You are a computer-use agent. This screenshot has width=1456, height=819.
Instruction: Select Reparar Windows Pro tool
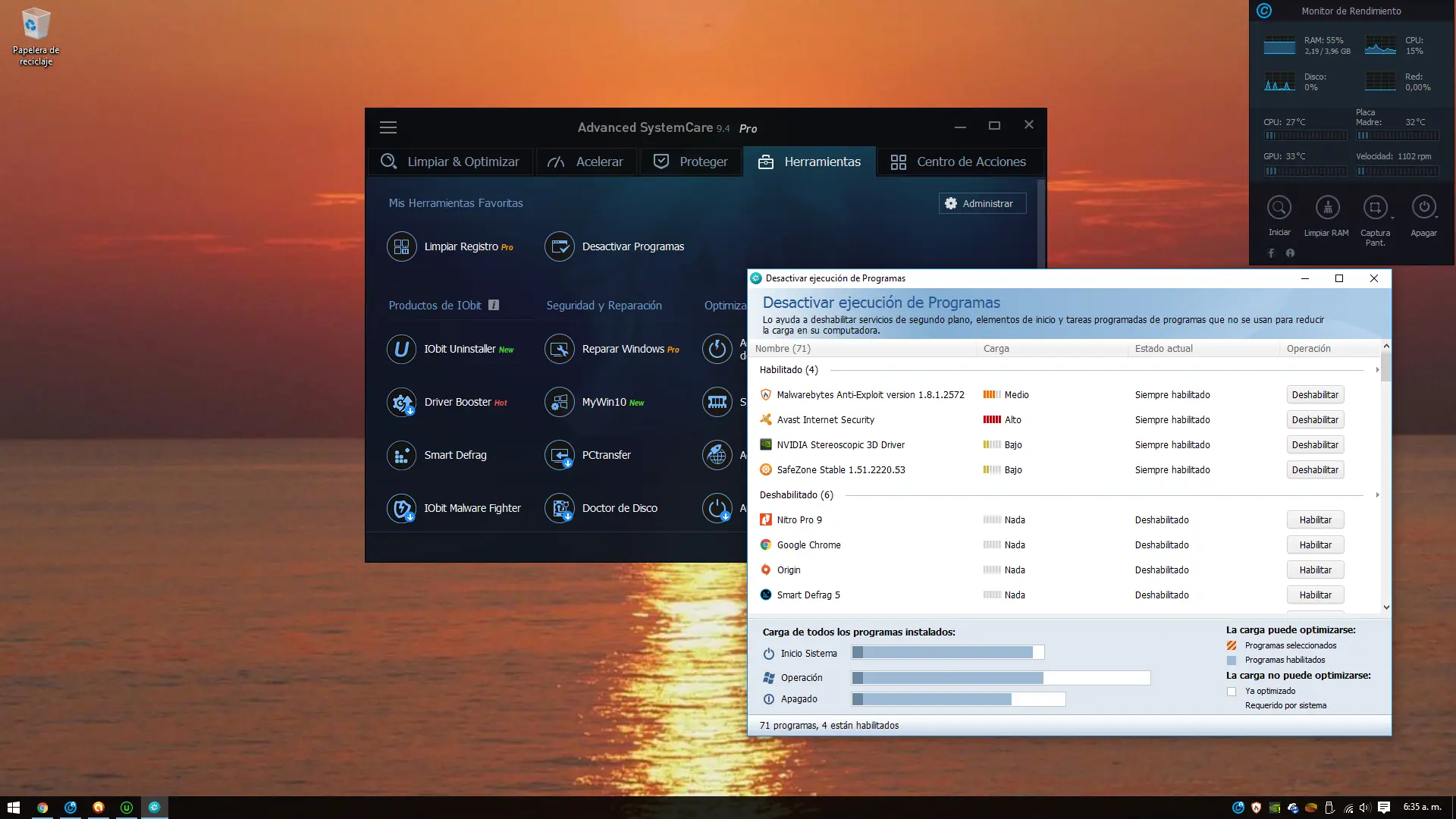(x=622, y=349)
